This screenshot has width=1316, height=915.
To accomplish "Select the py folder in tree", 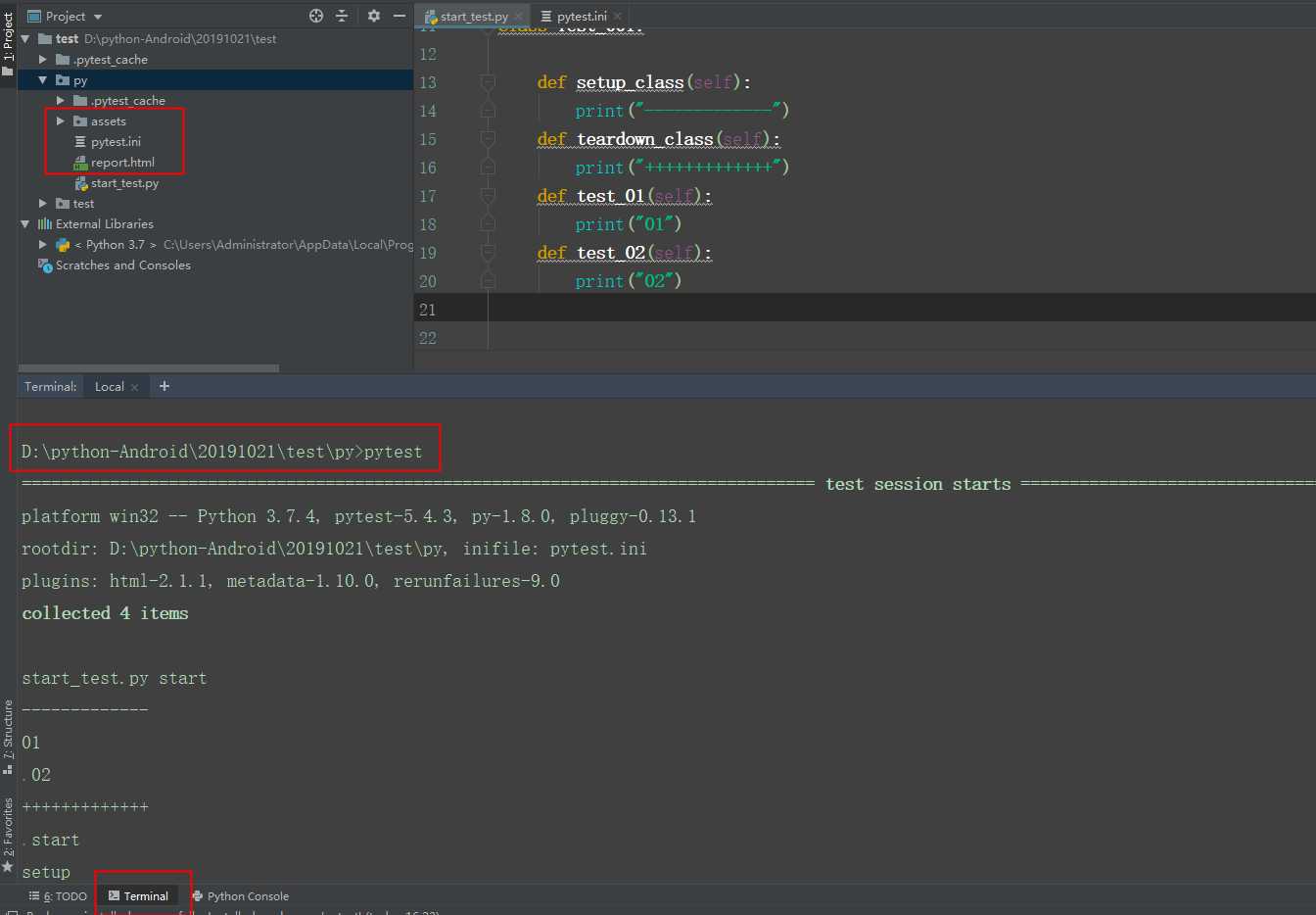I will [215, 80].
